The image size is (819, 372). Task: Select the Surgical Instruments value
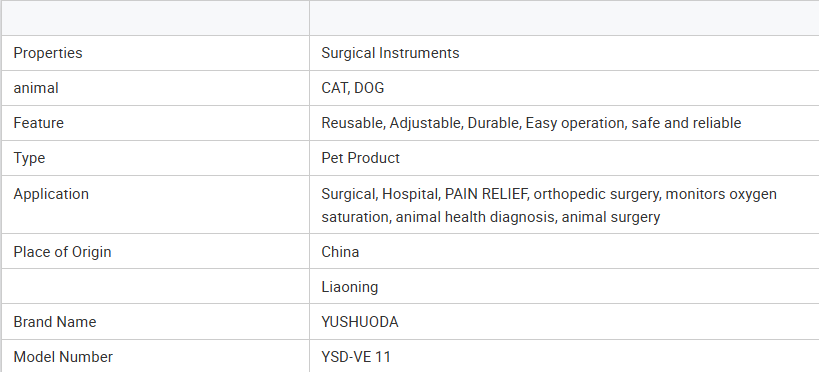[x=390, y=53]
